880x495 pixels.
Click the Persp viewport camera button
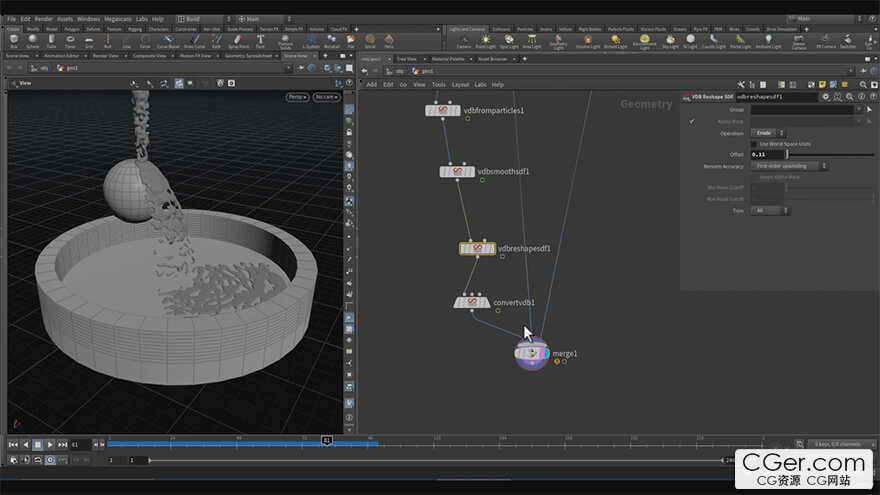[297, 97]
